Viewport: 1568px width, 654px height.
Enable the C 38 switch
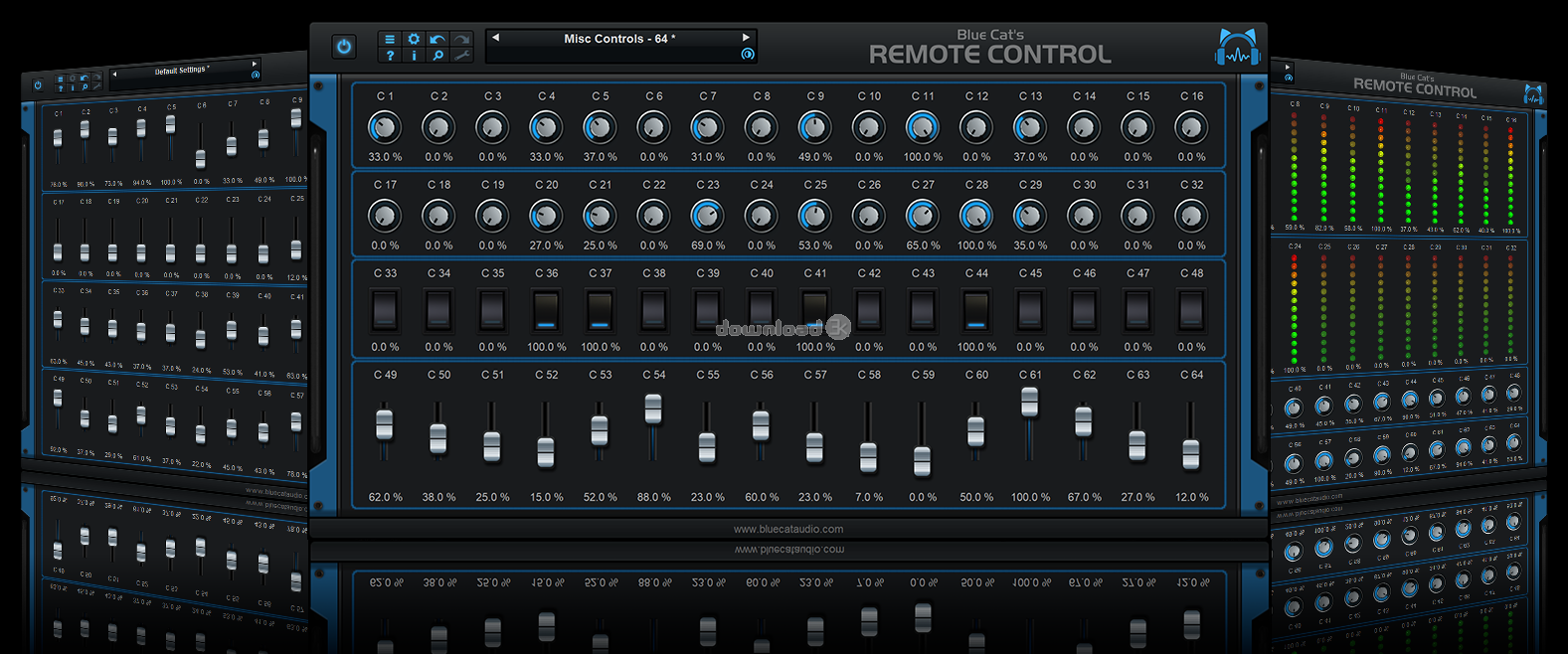pos(653,310)
